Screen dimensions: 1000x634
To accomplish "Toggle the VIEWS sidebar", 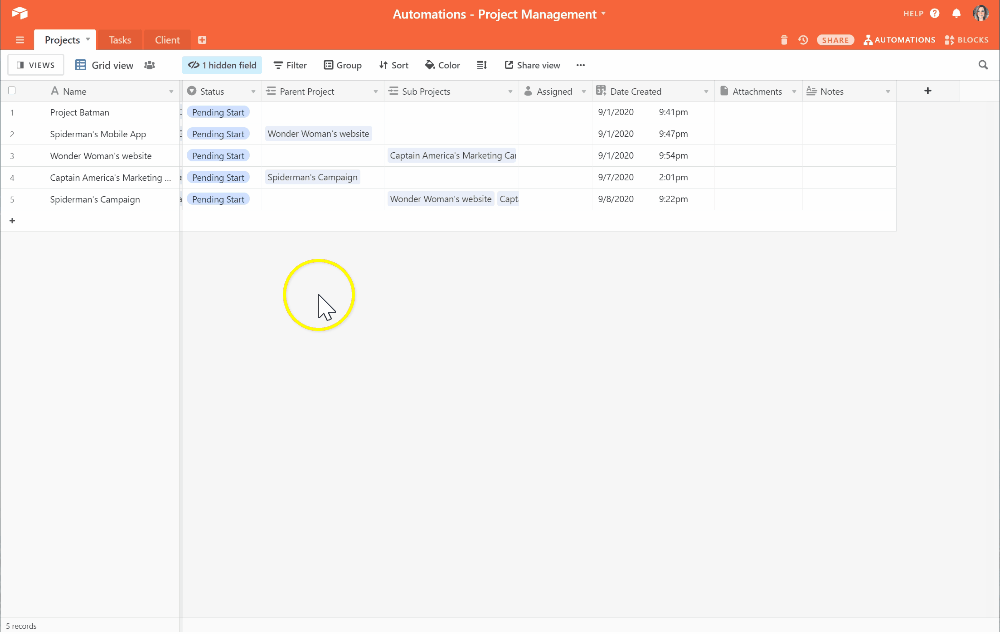I will click(35, 64).
